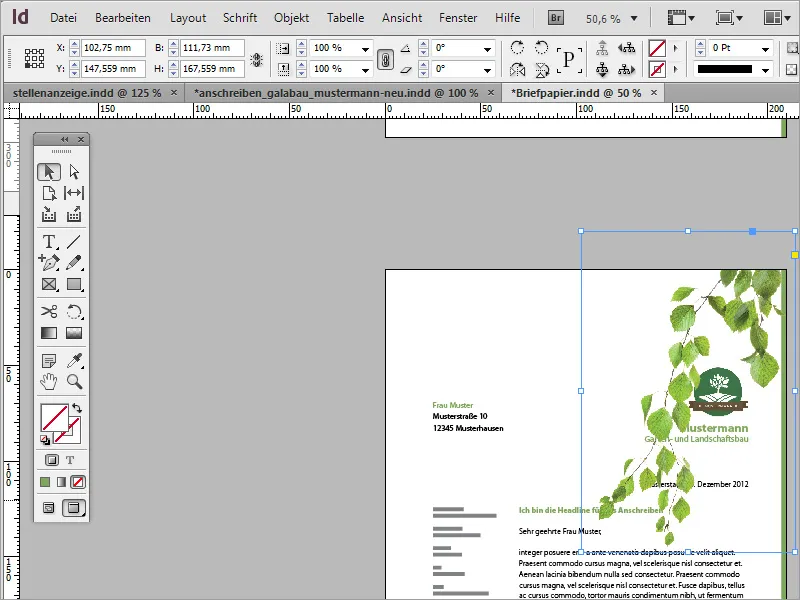Choose the Hand tool
The image size is (800, 600).
[x=49, y=381]
